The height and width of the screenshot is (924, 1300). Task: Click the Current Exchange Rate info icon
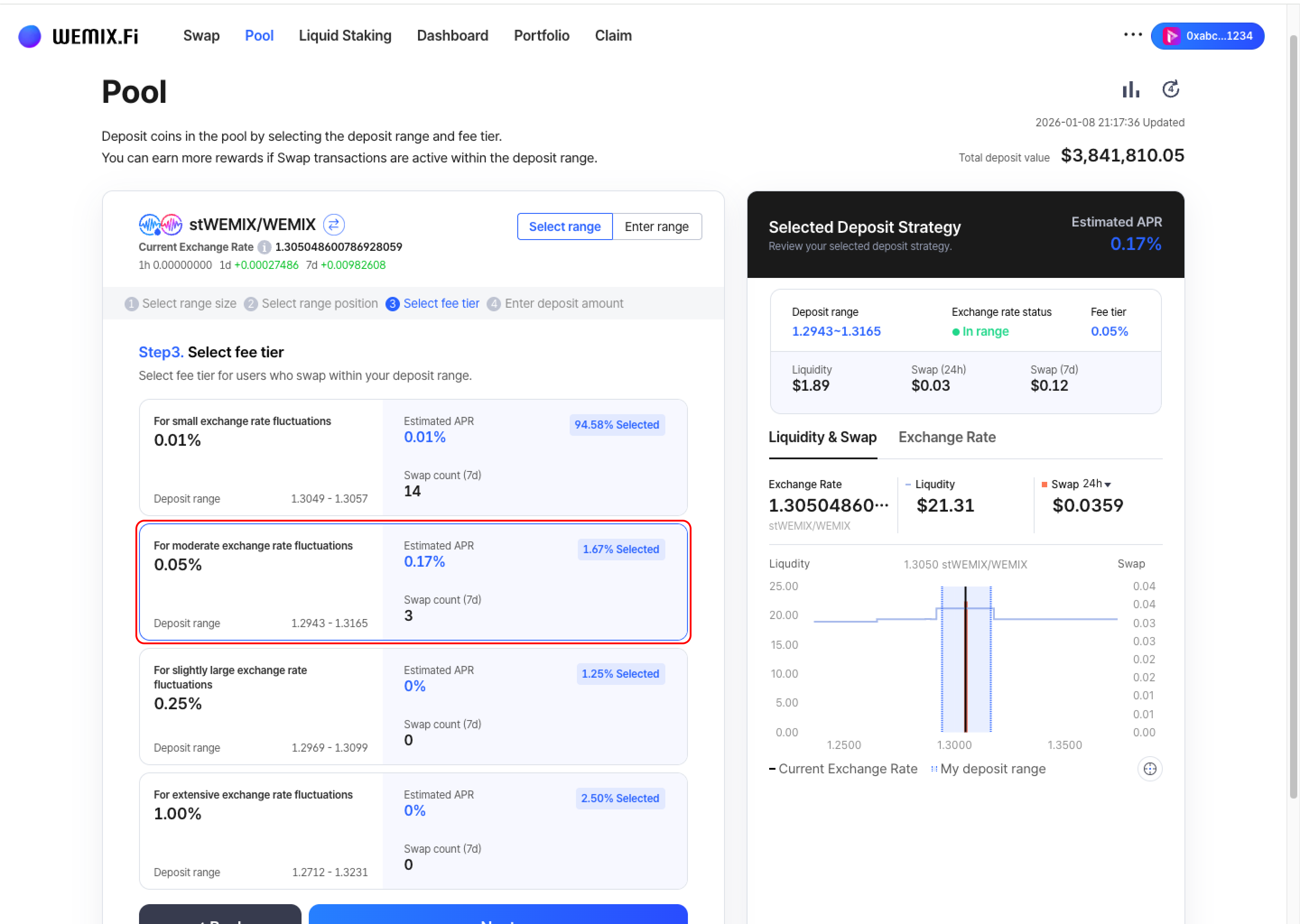264,248
